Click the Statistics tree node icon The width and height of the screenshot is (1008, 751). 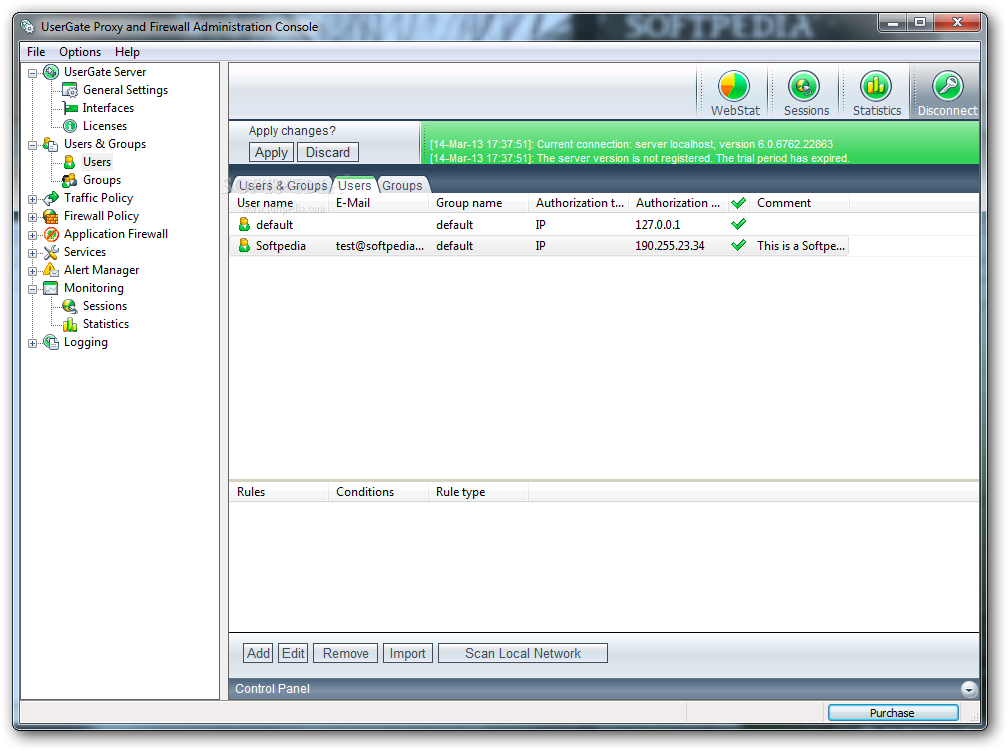click(x=69, y=324)
